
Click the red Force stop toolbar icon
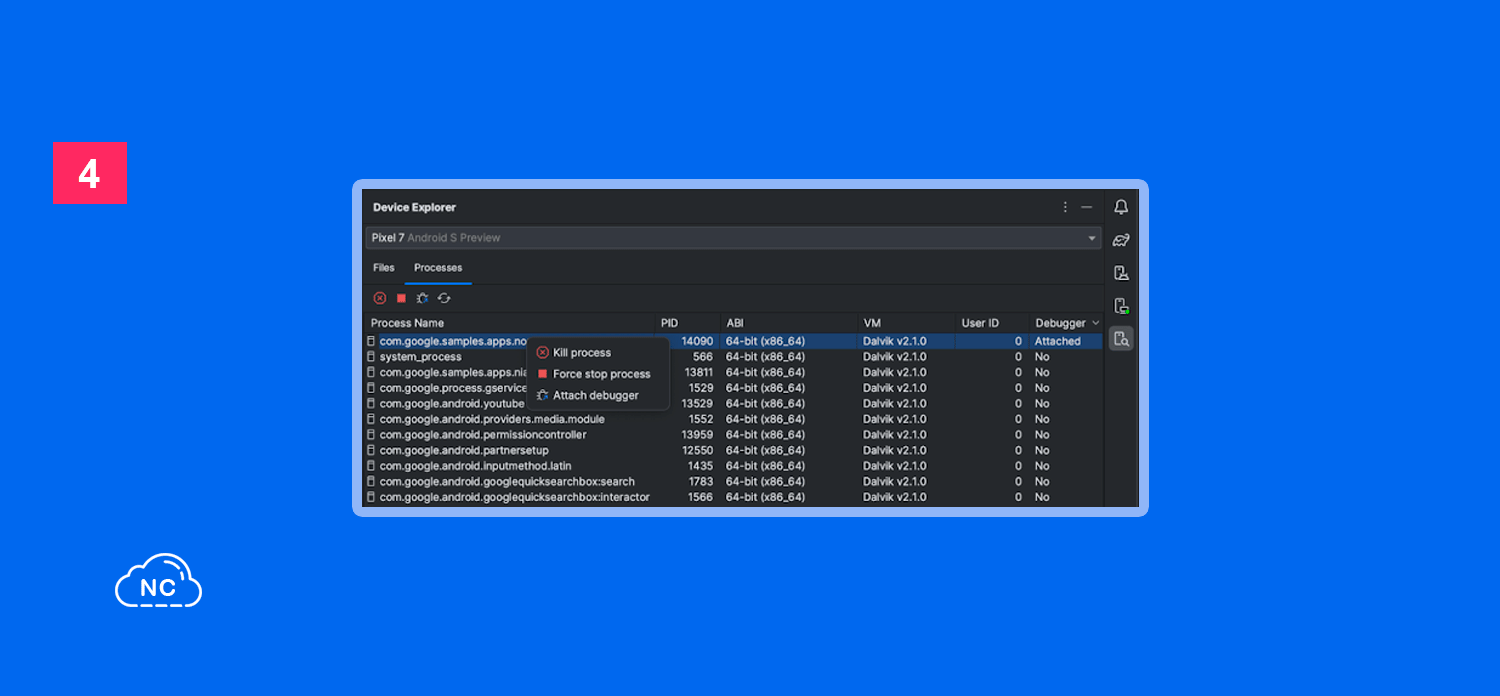(x=401, y=298)
